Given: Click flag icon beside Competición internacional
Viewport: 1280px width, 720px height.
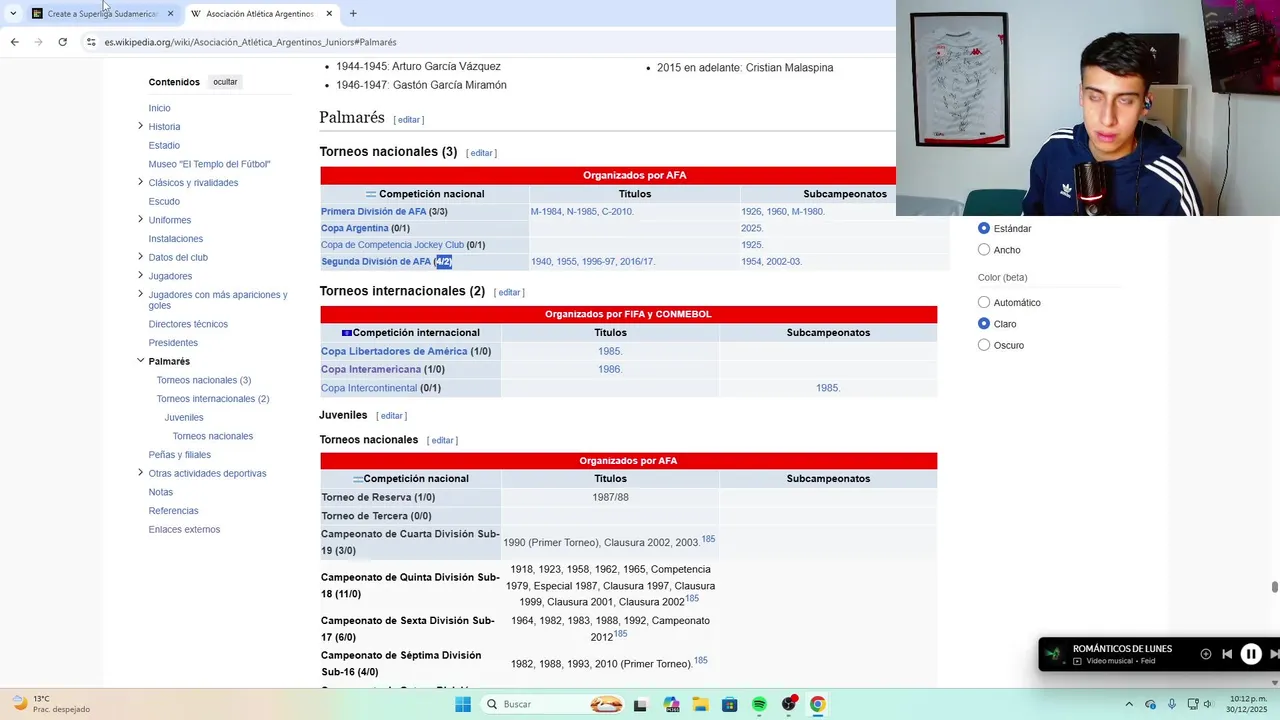Looking at the screenshot, I should click(347, 333).
